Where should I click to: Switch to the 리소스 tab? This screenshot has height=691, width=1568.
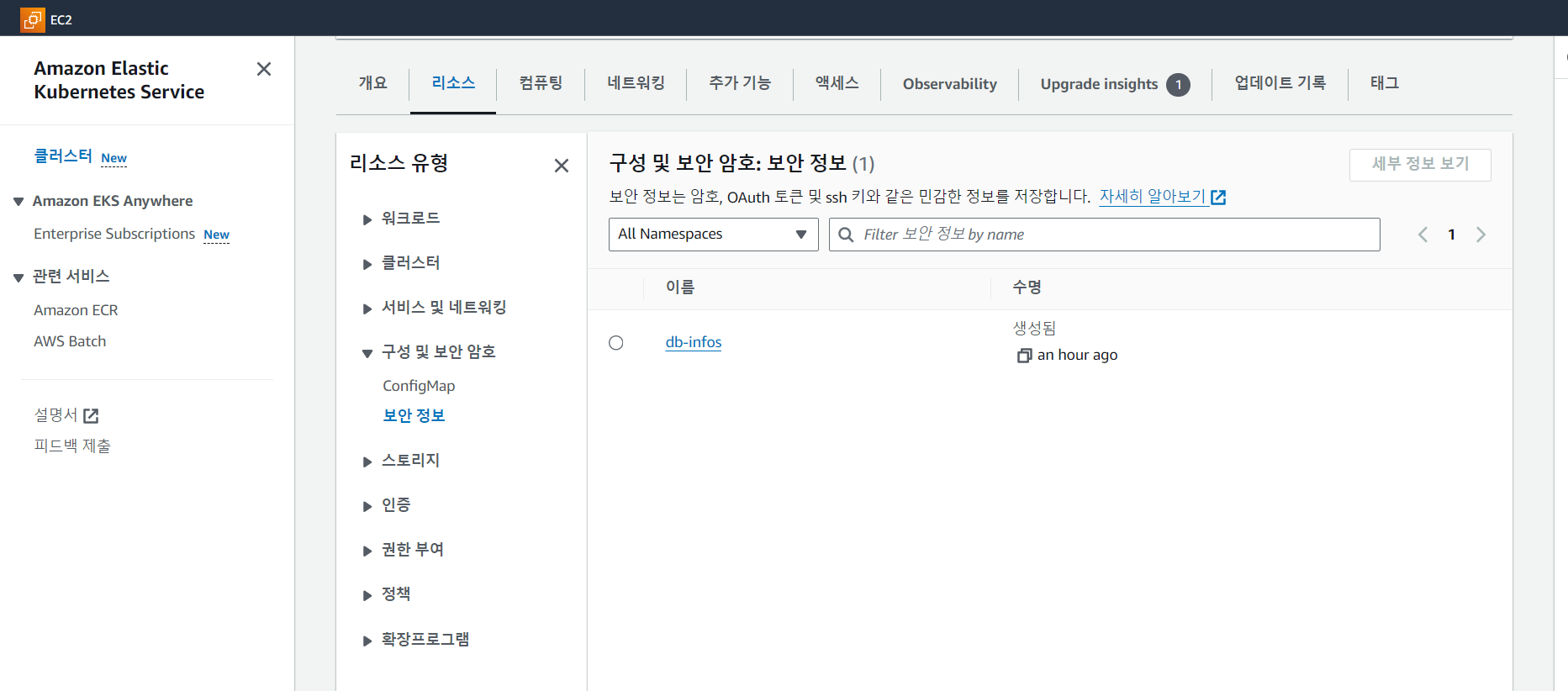pos(453,83)
